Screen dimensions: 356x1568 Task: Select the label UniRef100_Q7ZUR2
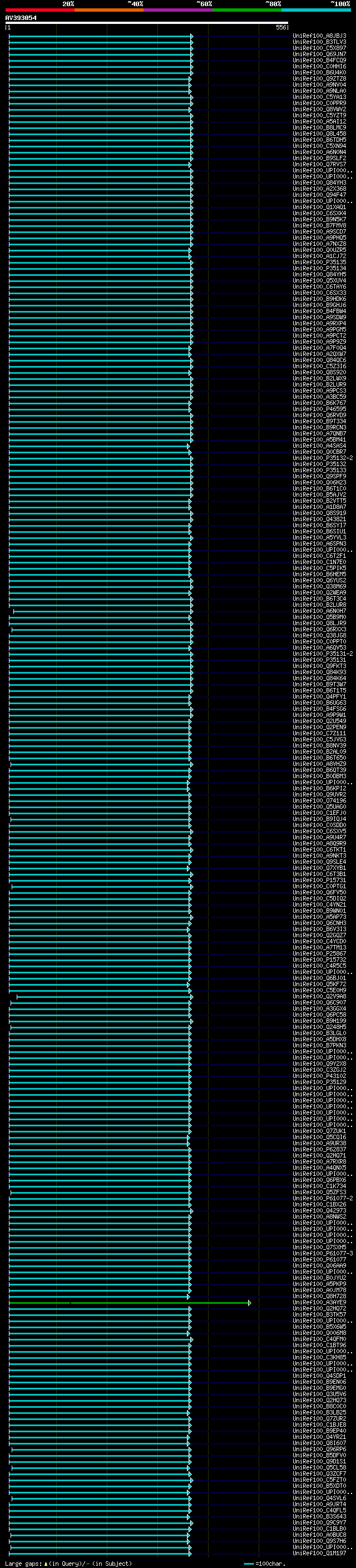pos(319,1419)
